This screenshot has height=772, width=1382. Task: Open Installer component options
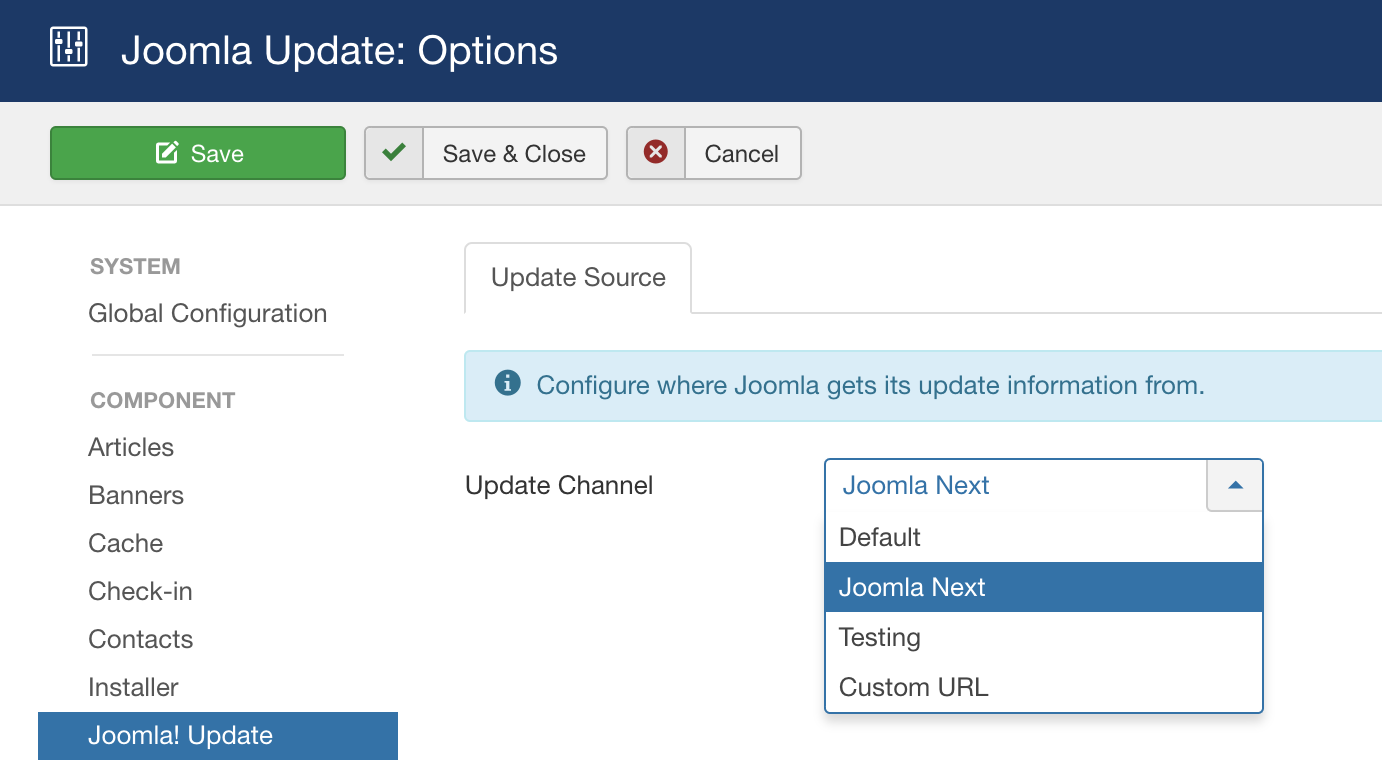click(133, 687)
